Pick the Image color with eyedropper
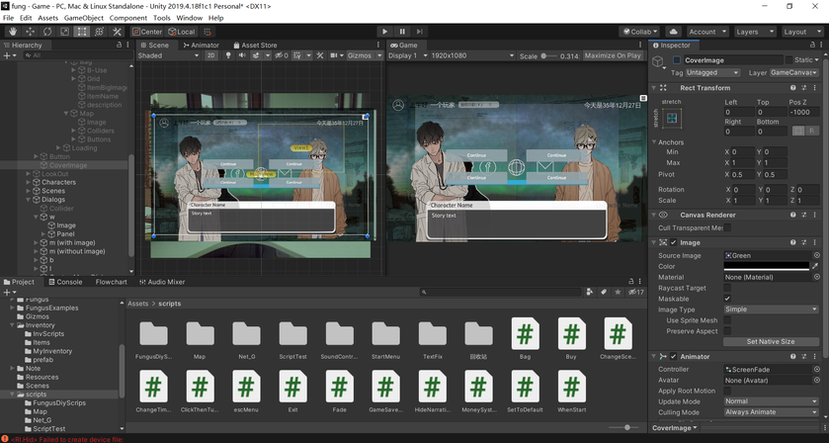Viewport: 829px width, 443px height. tap(816, 266)
